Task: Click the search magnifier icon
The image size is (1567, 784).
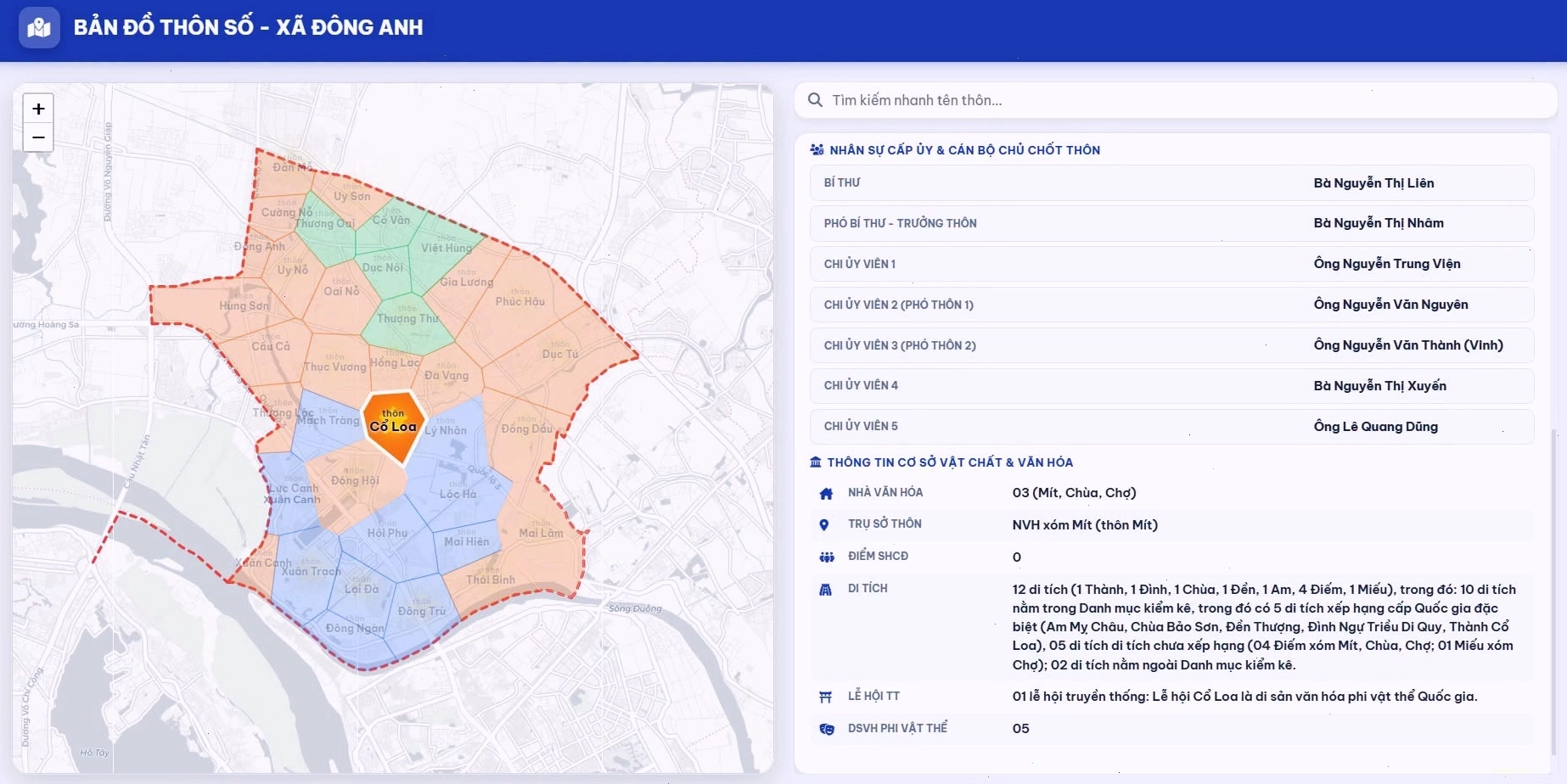Action: coord(815,100)
